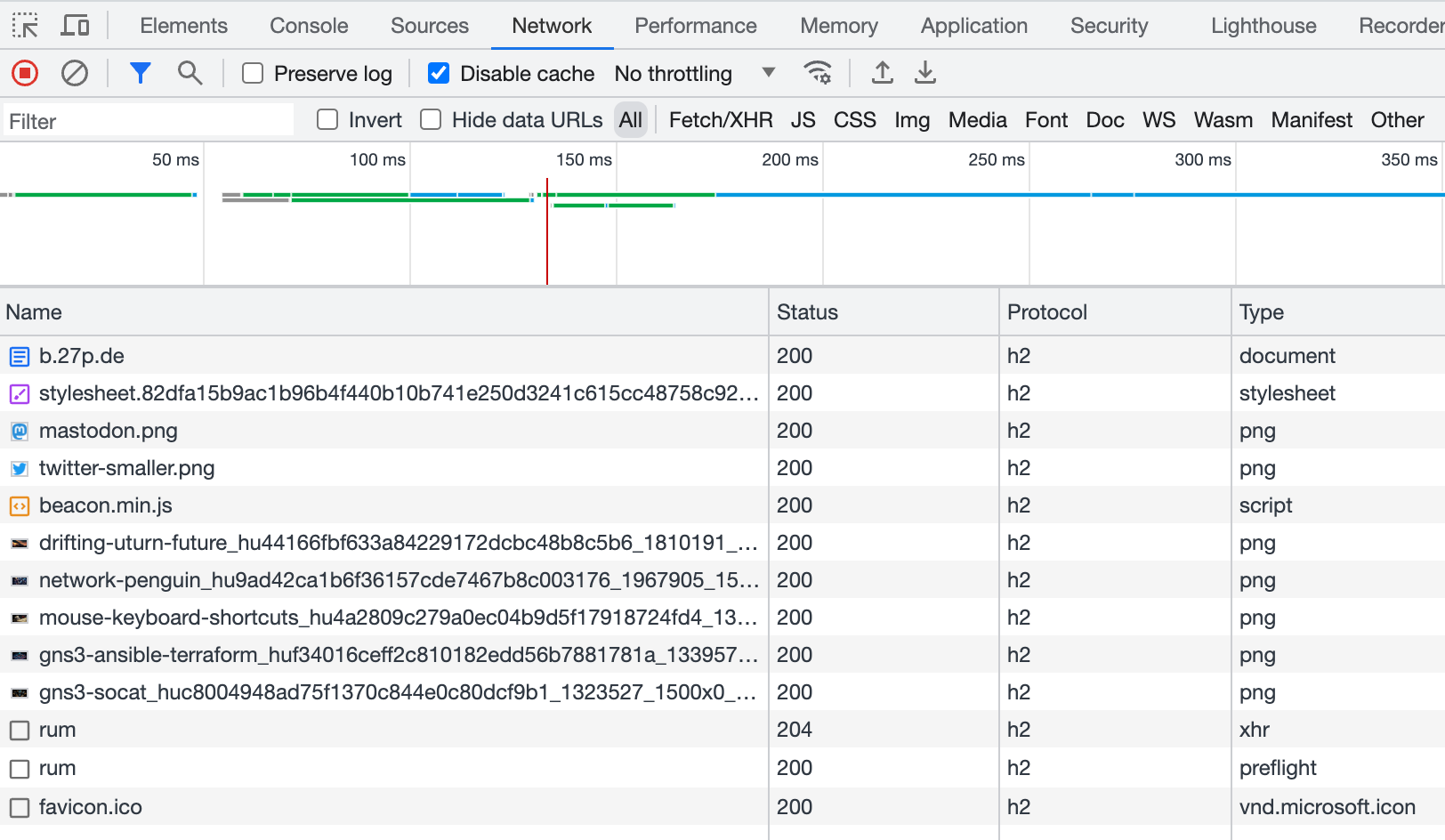This screenshot has width=1445, height=840.
Task: Check the Invert filter checkbox
Action: point(327,119)
